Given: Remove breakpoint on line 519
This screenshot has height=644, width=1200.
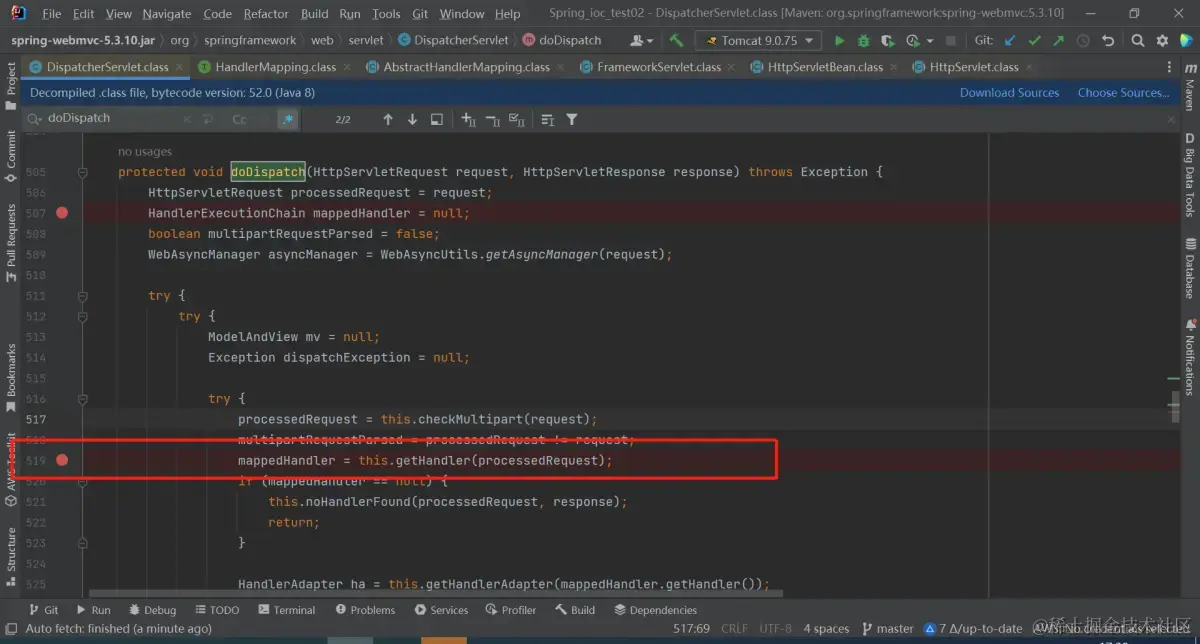Looking at the screenshot, I should (x=62, y=460).
